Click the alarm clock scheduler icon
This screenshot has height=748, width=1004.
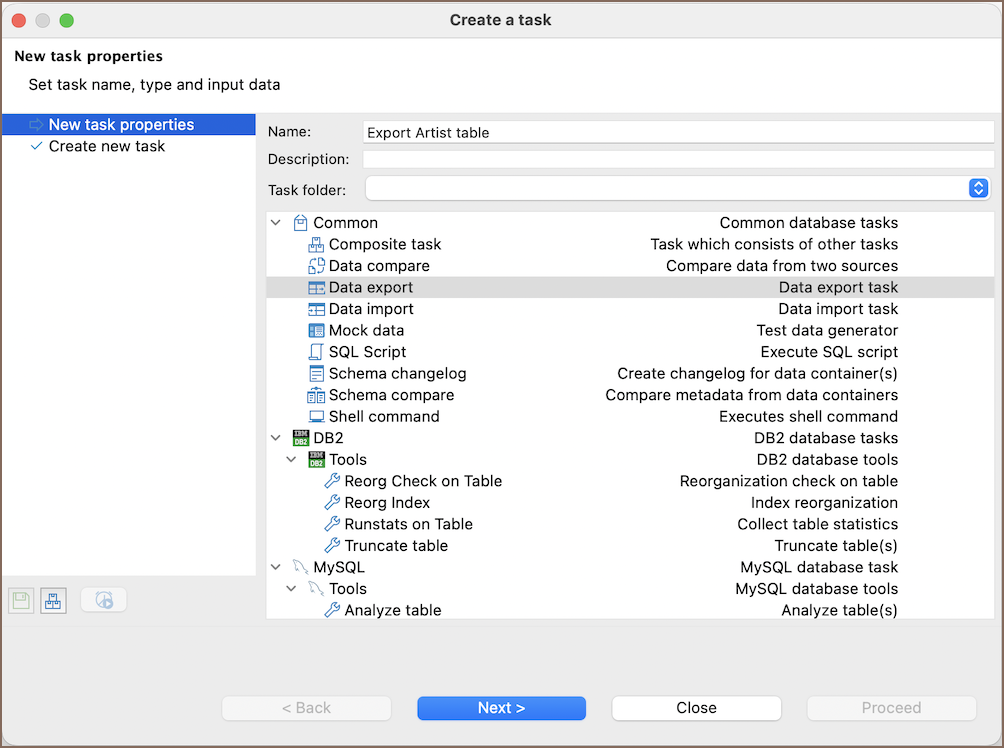click(x=104, y=600)
